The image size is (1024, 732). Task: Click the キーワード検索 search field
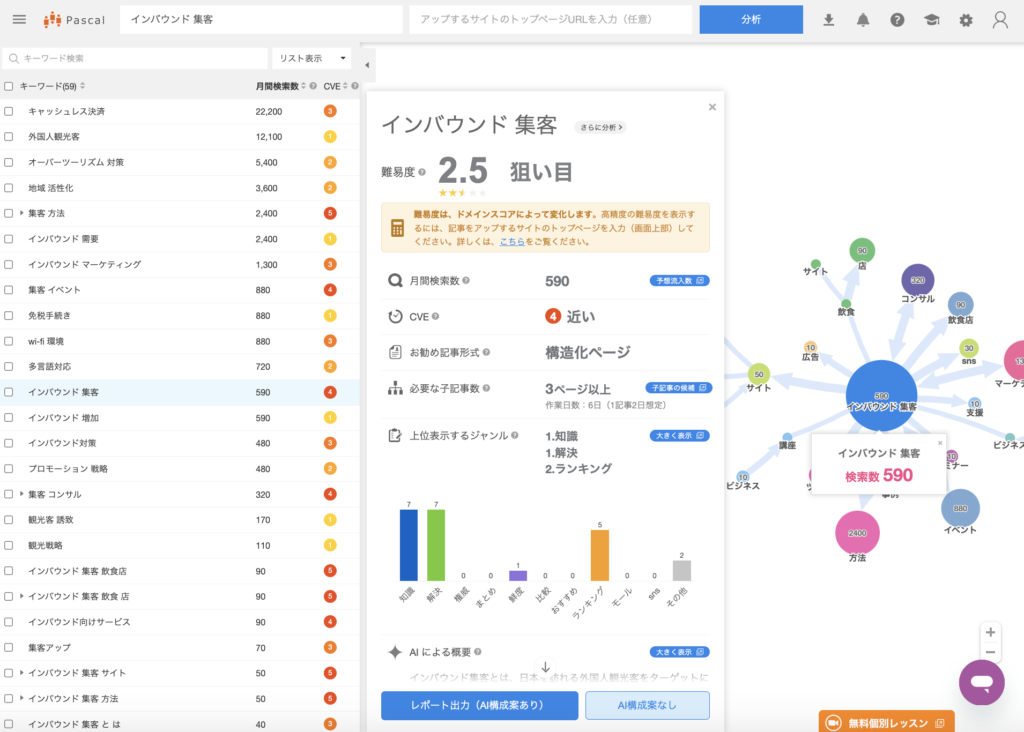click(140, 59)
